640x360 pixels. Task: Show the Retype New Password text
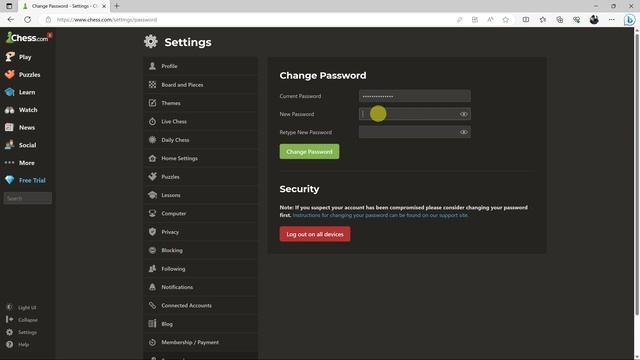pyautogui.click(x=464, y=132)
